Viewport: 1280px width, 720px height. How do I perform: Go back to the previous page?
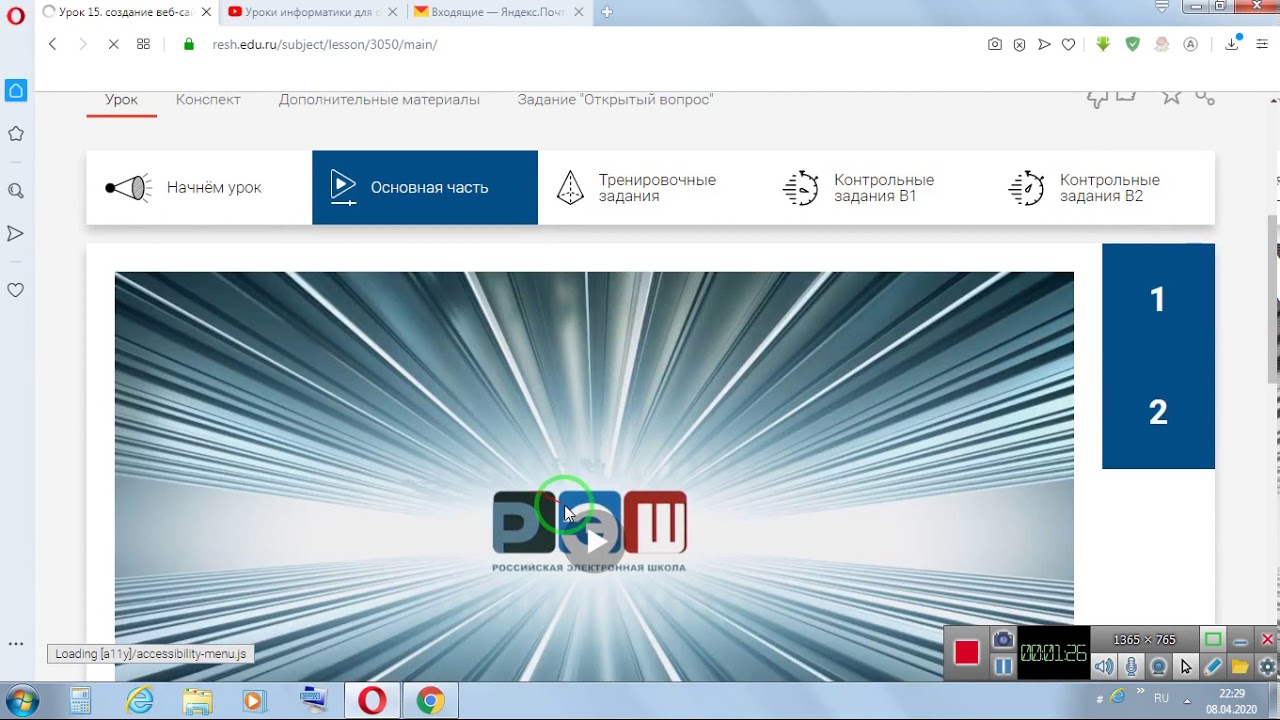tap(53, 44)
